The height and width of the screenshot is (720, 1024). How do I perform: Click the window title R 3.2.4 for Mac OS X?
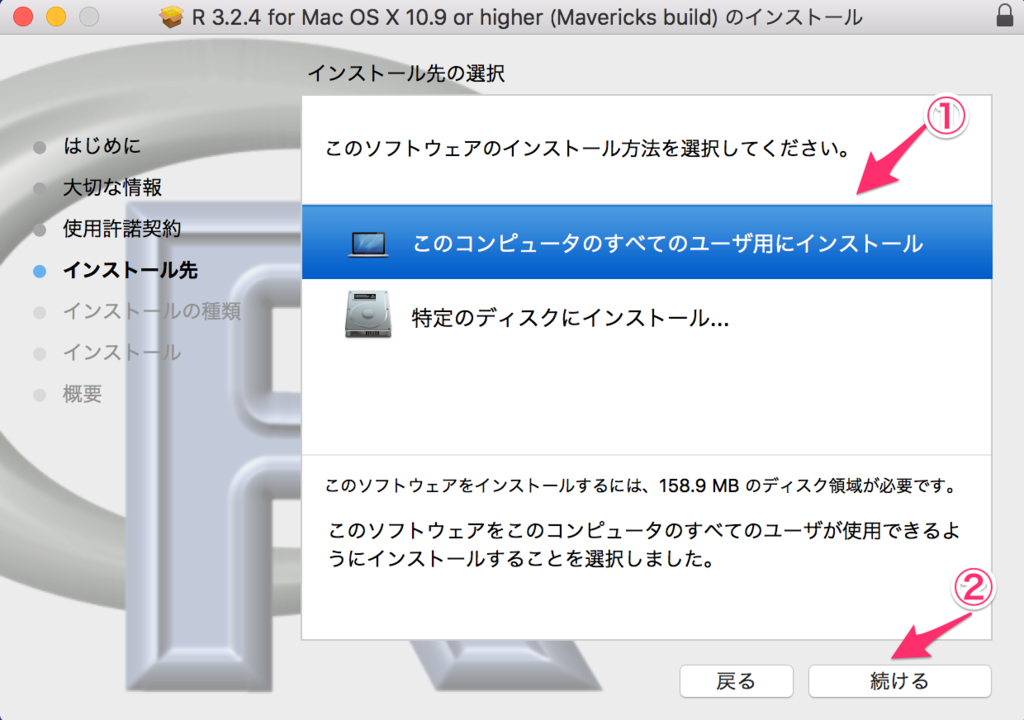(527, 17)
